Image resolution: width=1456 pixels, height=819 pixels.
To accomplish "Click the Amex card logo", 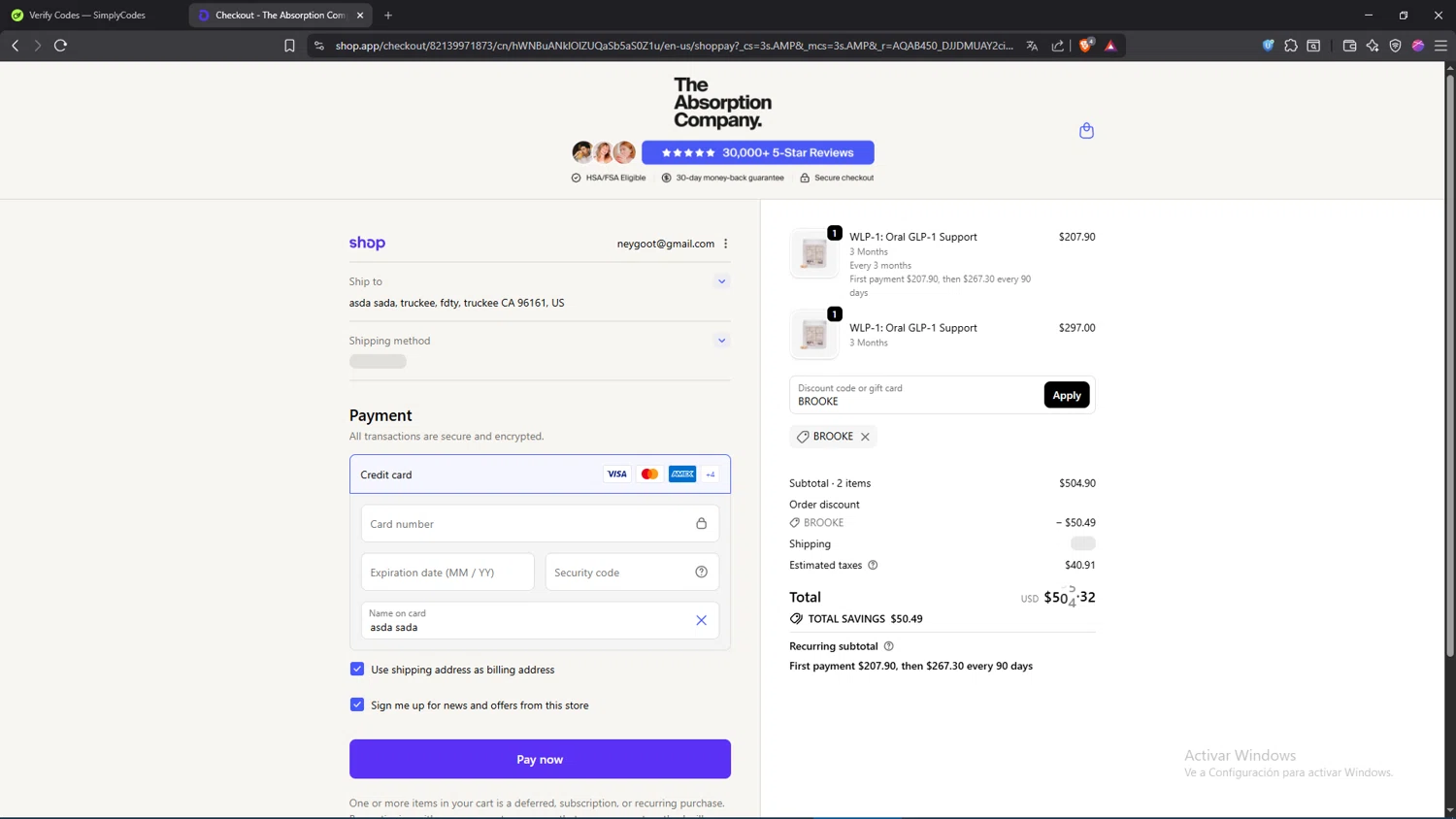I will [x=682, y=475].
